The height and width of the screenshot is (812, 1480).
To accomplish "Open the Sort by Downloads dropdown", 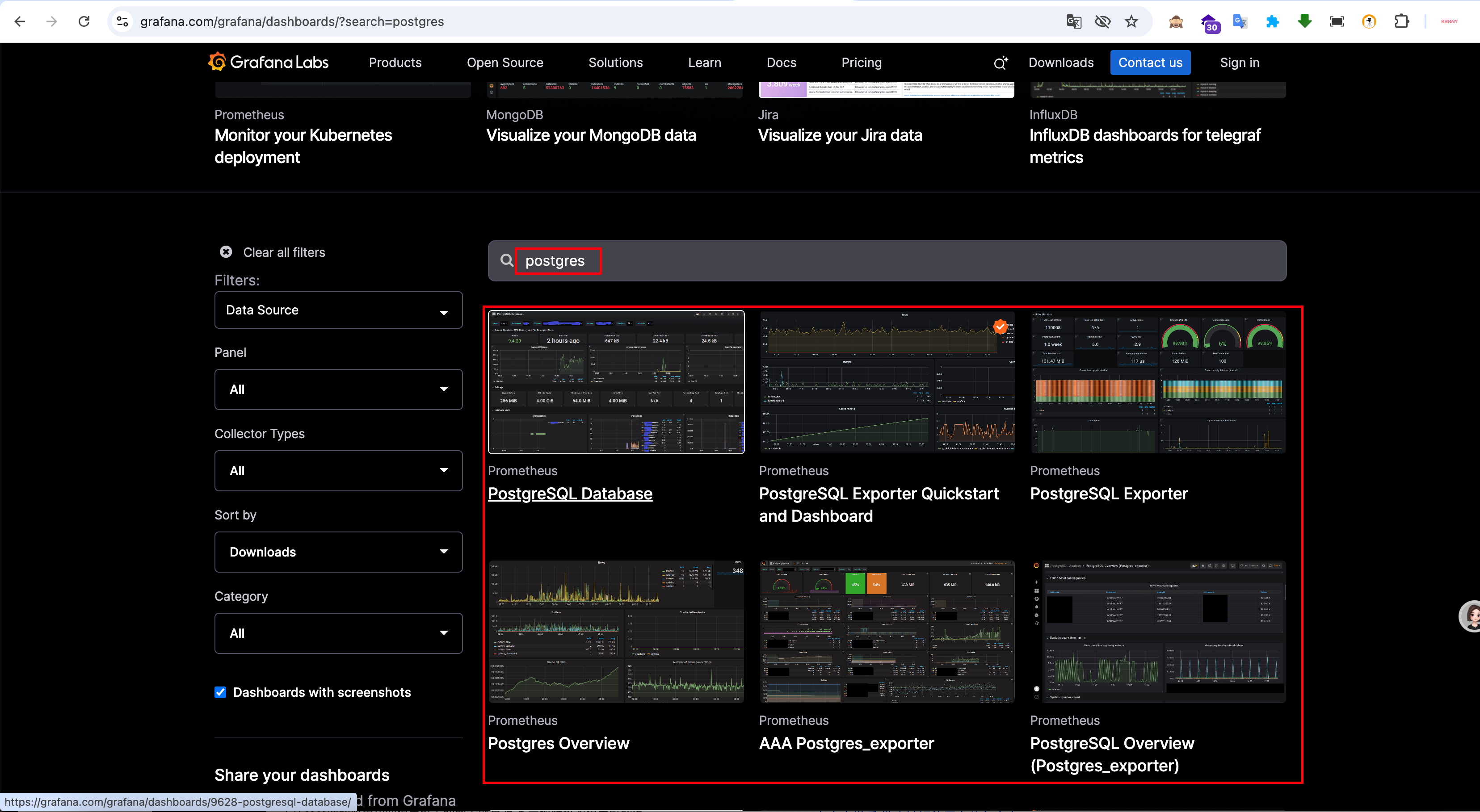I will 338,552.
